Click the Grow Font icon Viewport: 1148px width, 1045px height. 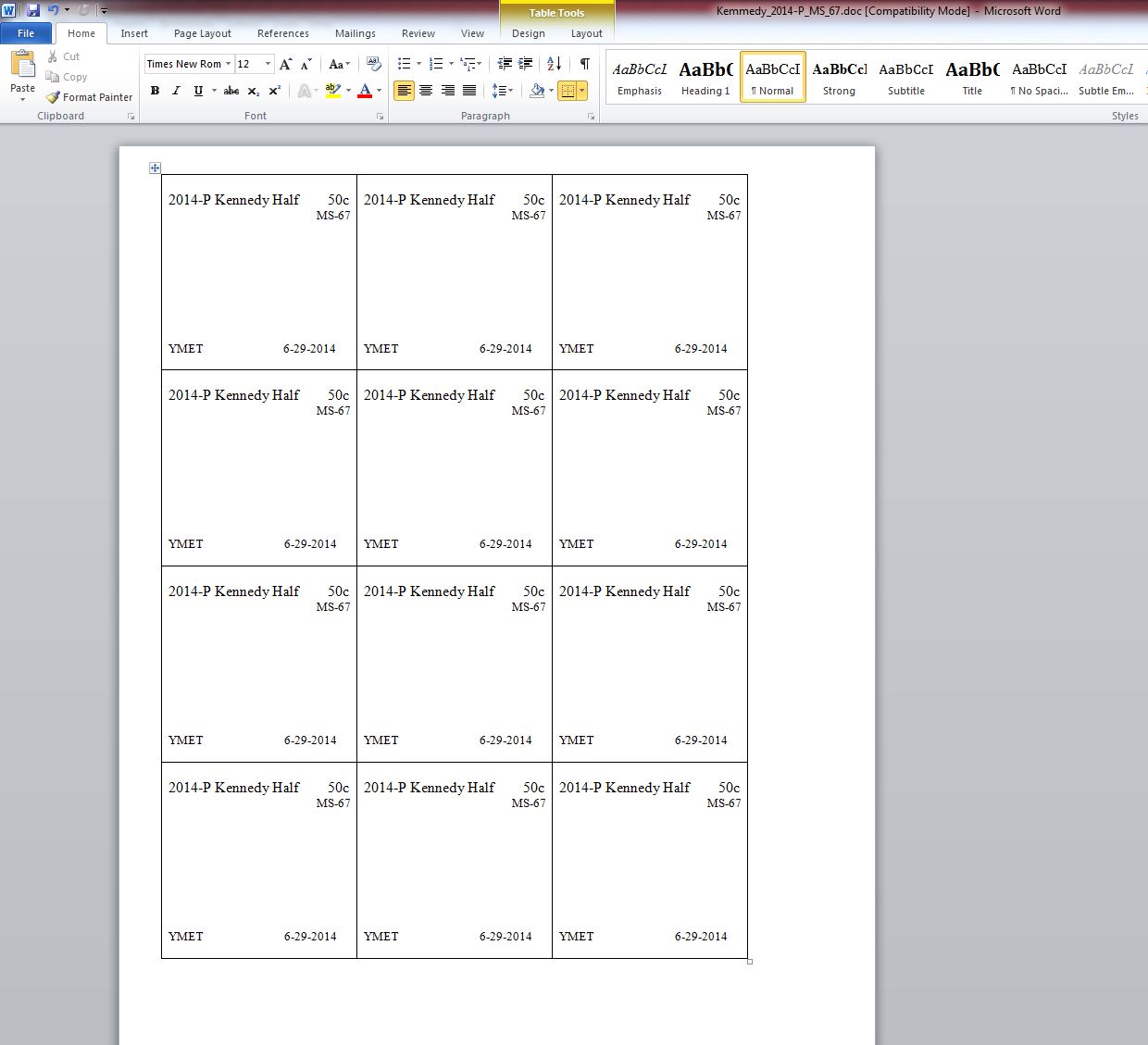(x=286, y=64)
